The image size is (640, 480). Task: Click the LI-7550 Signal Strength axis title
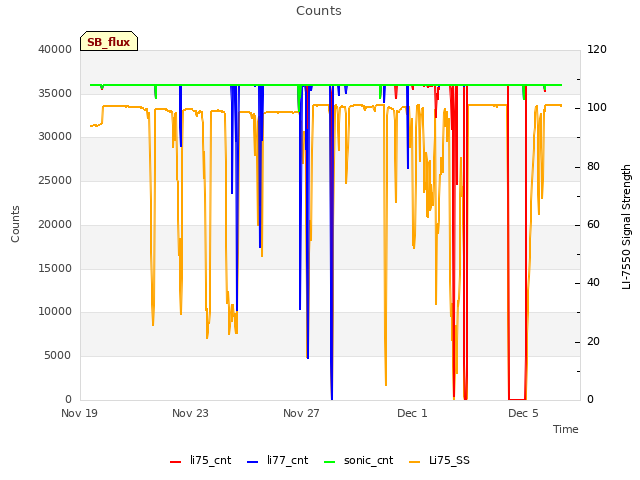pyautogui.click(x=626, y=227)
